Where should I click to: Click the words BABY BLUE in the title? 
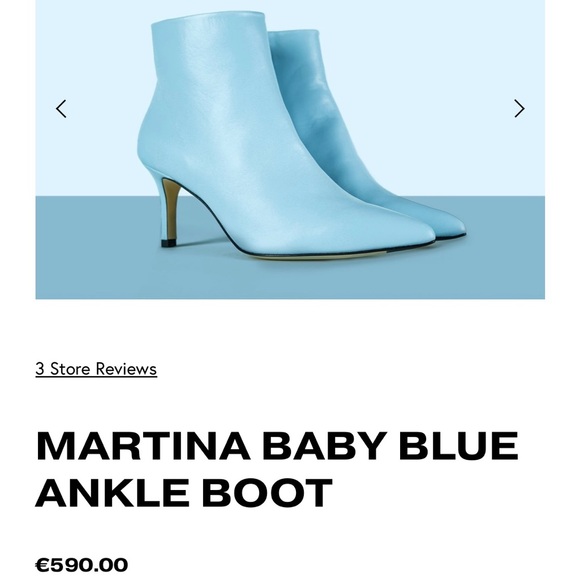click(x=390, y=446)
